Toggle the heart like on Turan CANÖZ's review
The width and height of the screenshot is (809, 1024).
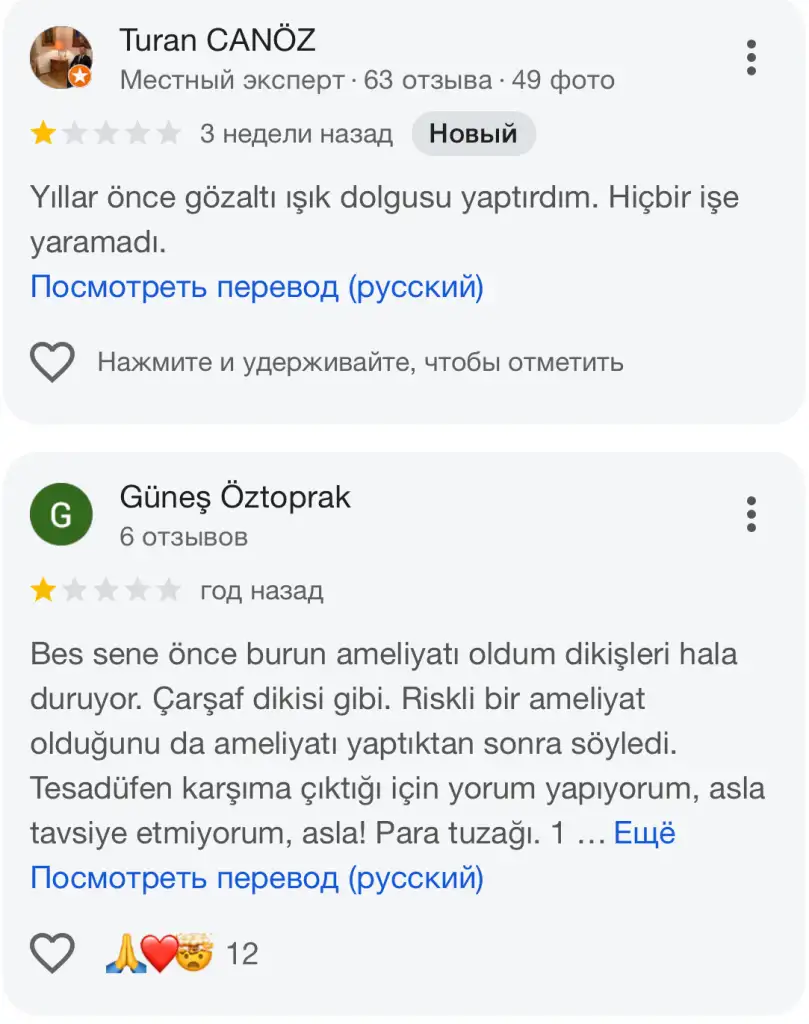point(52,362)
